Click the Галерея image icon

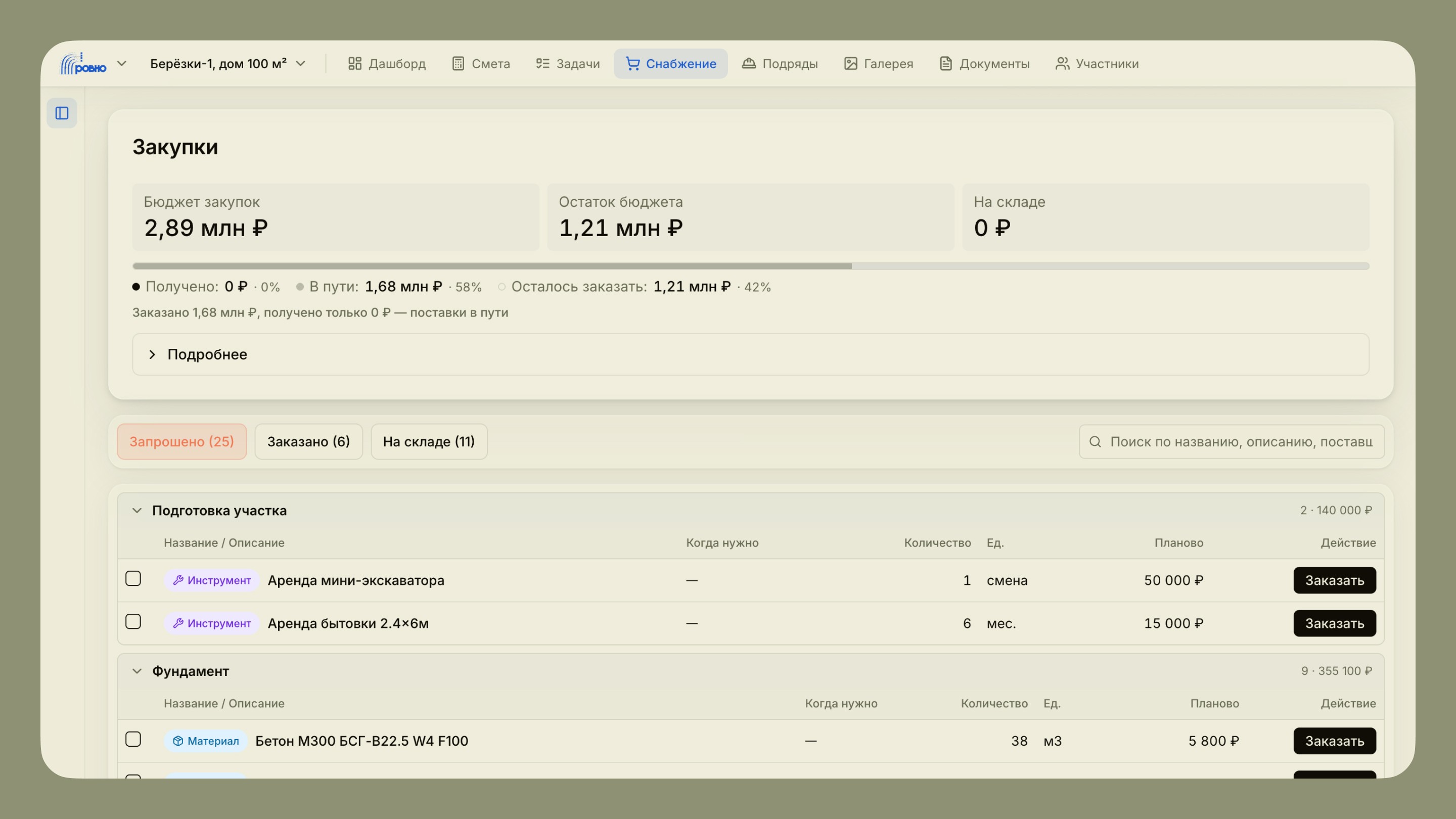[x=850, y=63]
